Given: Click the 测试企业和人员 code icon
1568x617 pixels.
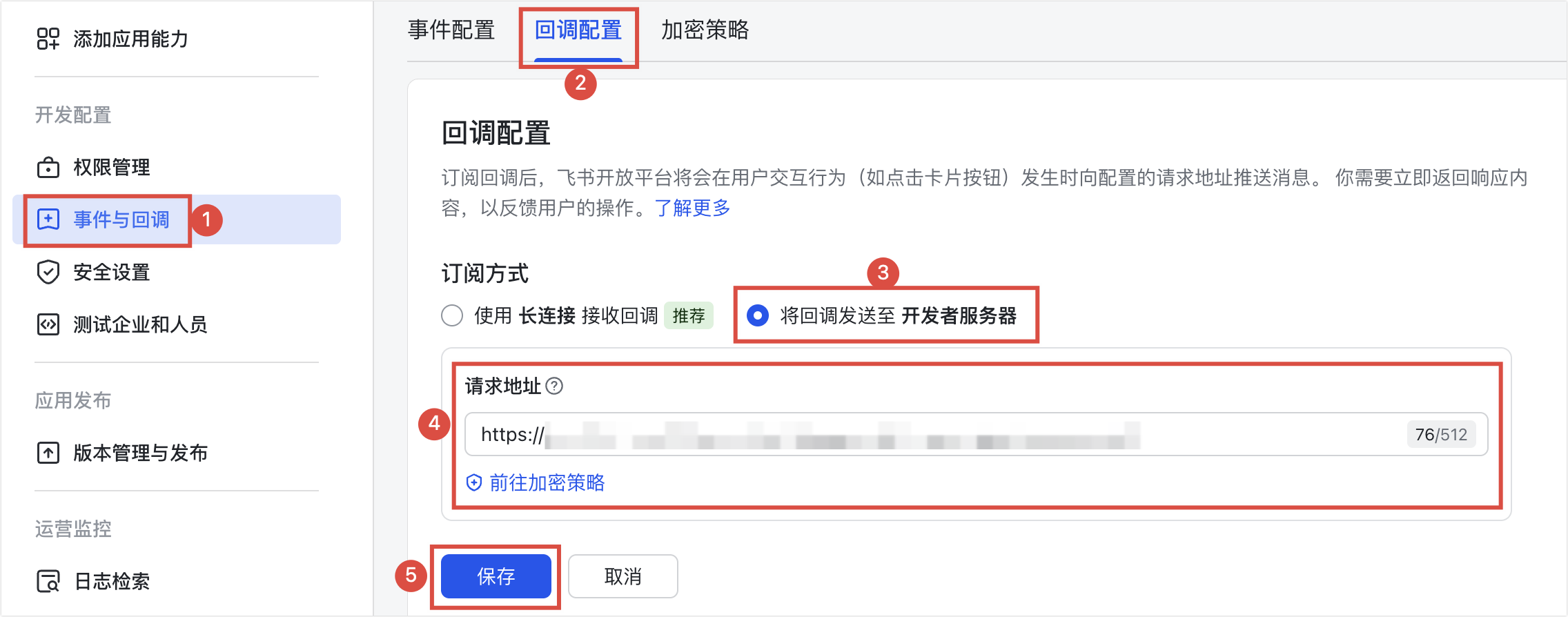Looking at the screenshot, I should (48, 324).
